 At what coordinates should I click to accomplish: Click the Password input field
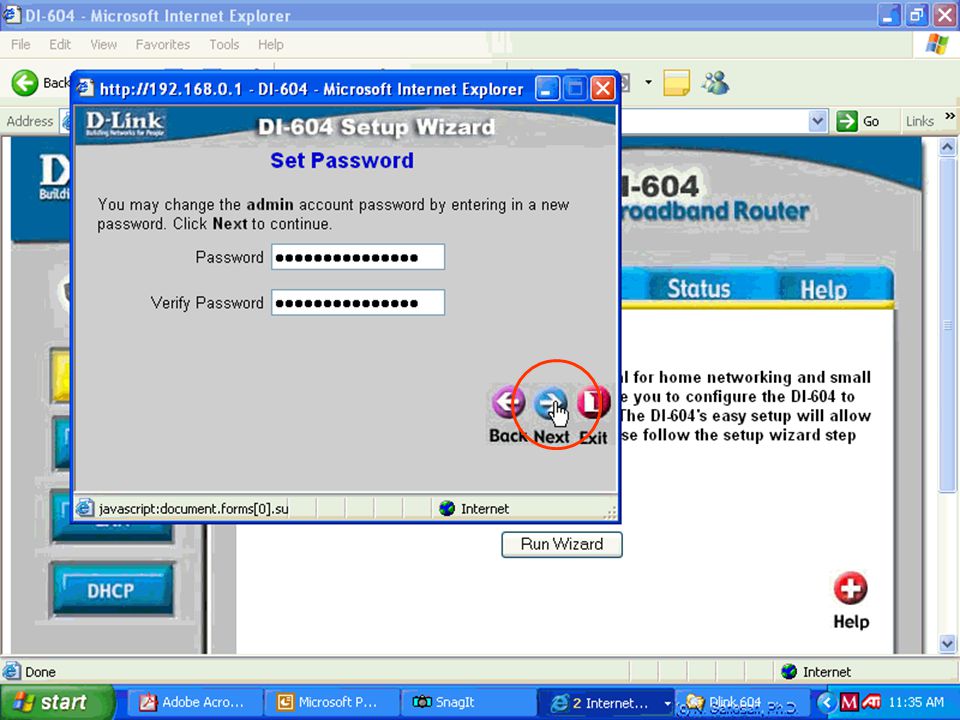coord(358,257)
